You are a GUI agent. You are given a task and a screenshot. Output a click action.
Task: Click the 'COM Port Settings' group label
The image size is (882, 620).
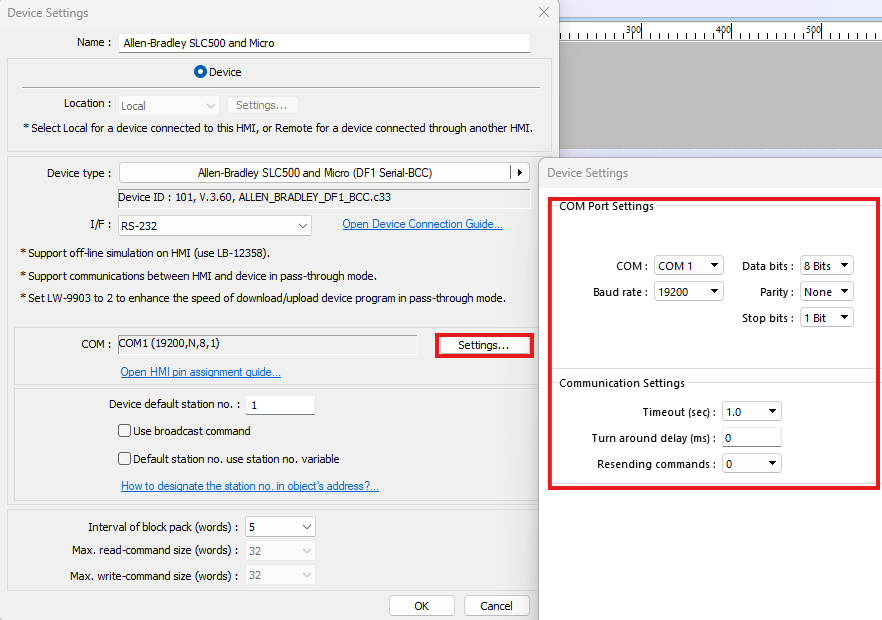click(606, 206)
